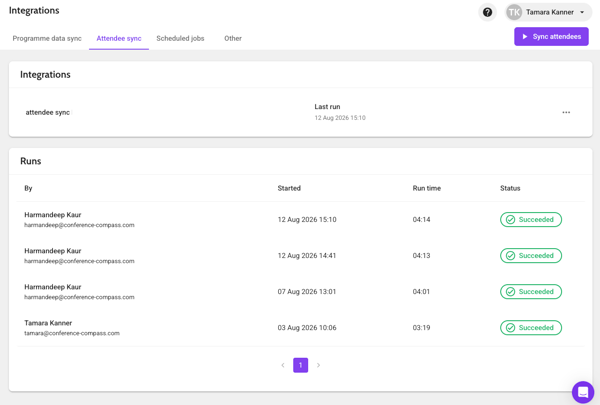Switch to Programme data sync tab

point(47,38)
